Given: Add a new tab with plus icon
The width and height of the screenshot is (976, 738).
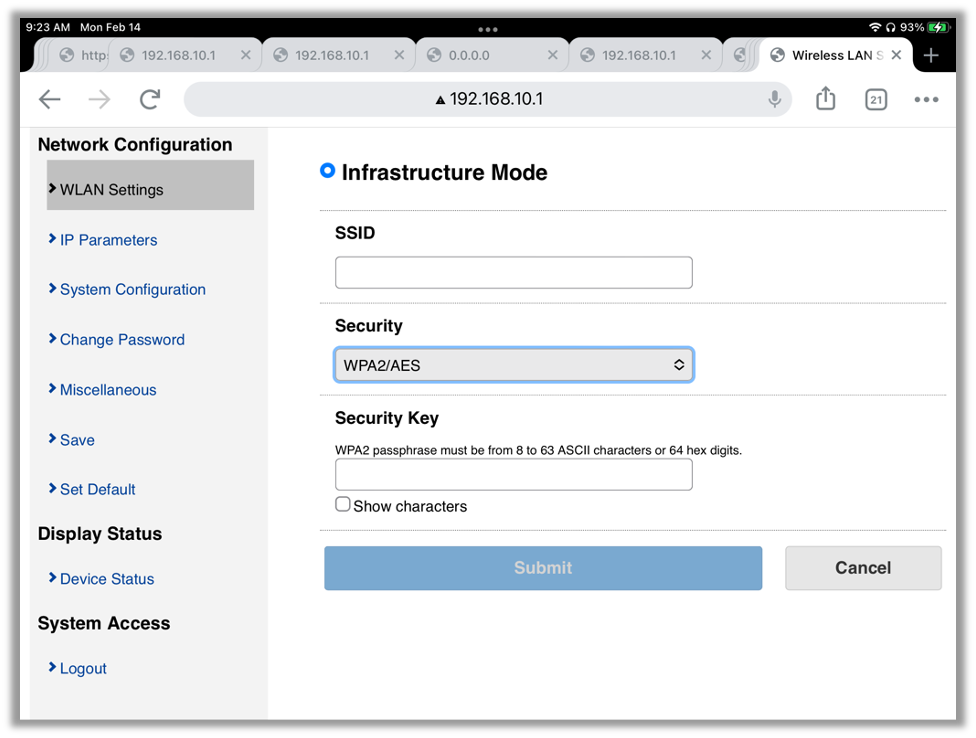Looking at the screenshot, I should tap(931, 56).
